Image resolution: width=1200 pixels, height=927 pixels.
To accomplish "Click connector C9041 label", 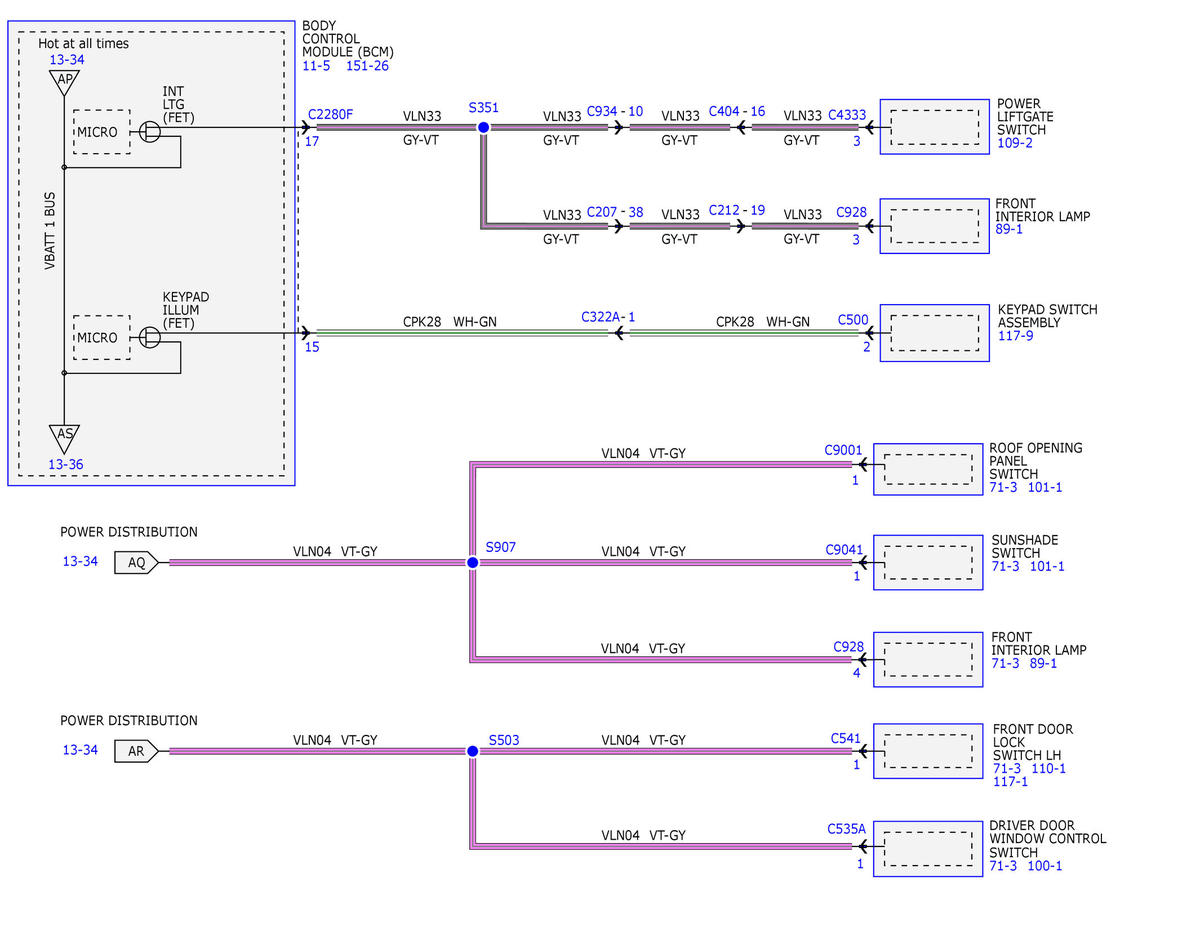I will 843,549.
